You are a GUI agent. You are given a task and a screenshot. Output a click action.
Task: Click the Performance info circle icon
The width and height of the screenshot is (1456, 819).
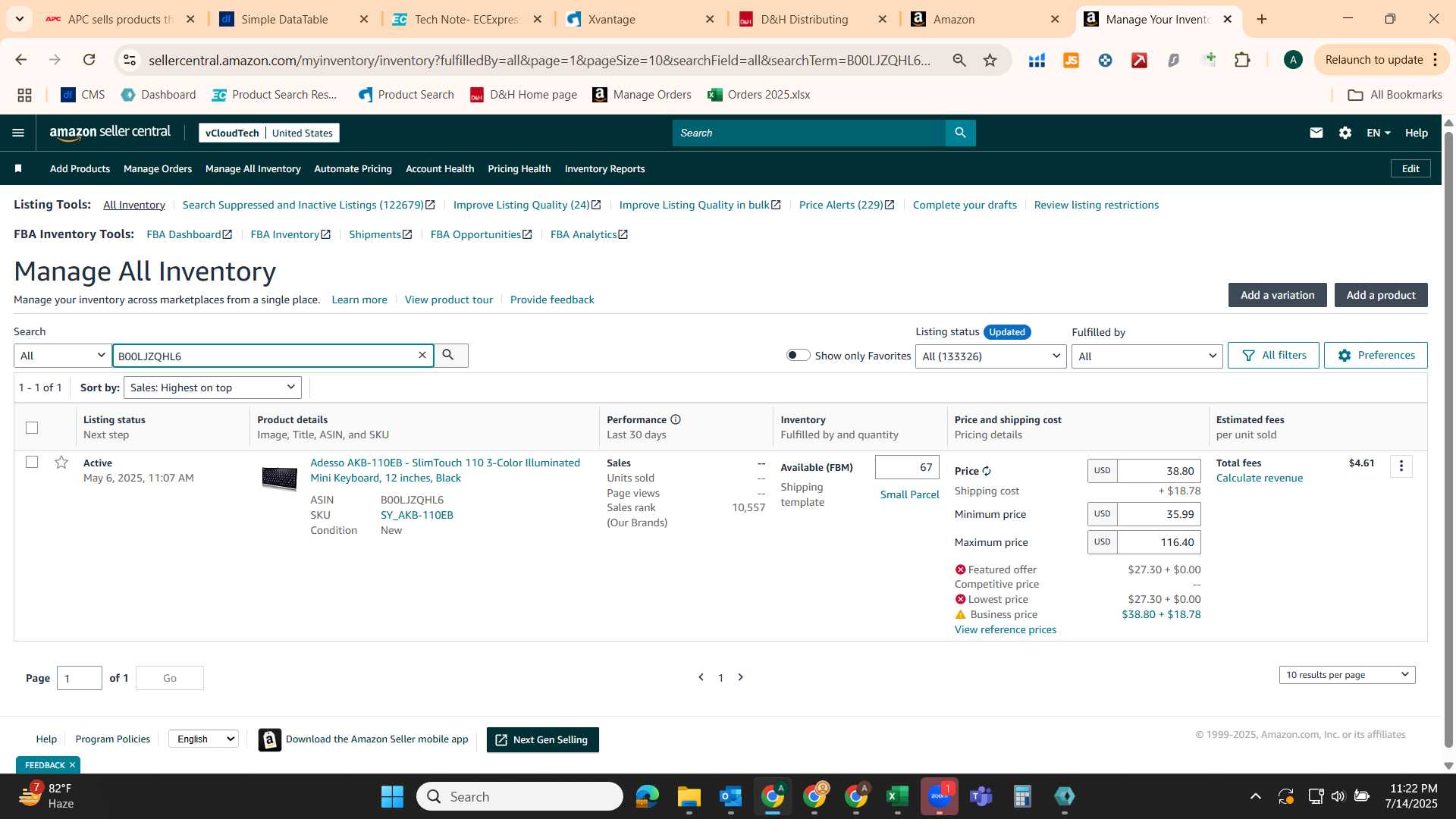[x=676, y=419]
